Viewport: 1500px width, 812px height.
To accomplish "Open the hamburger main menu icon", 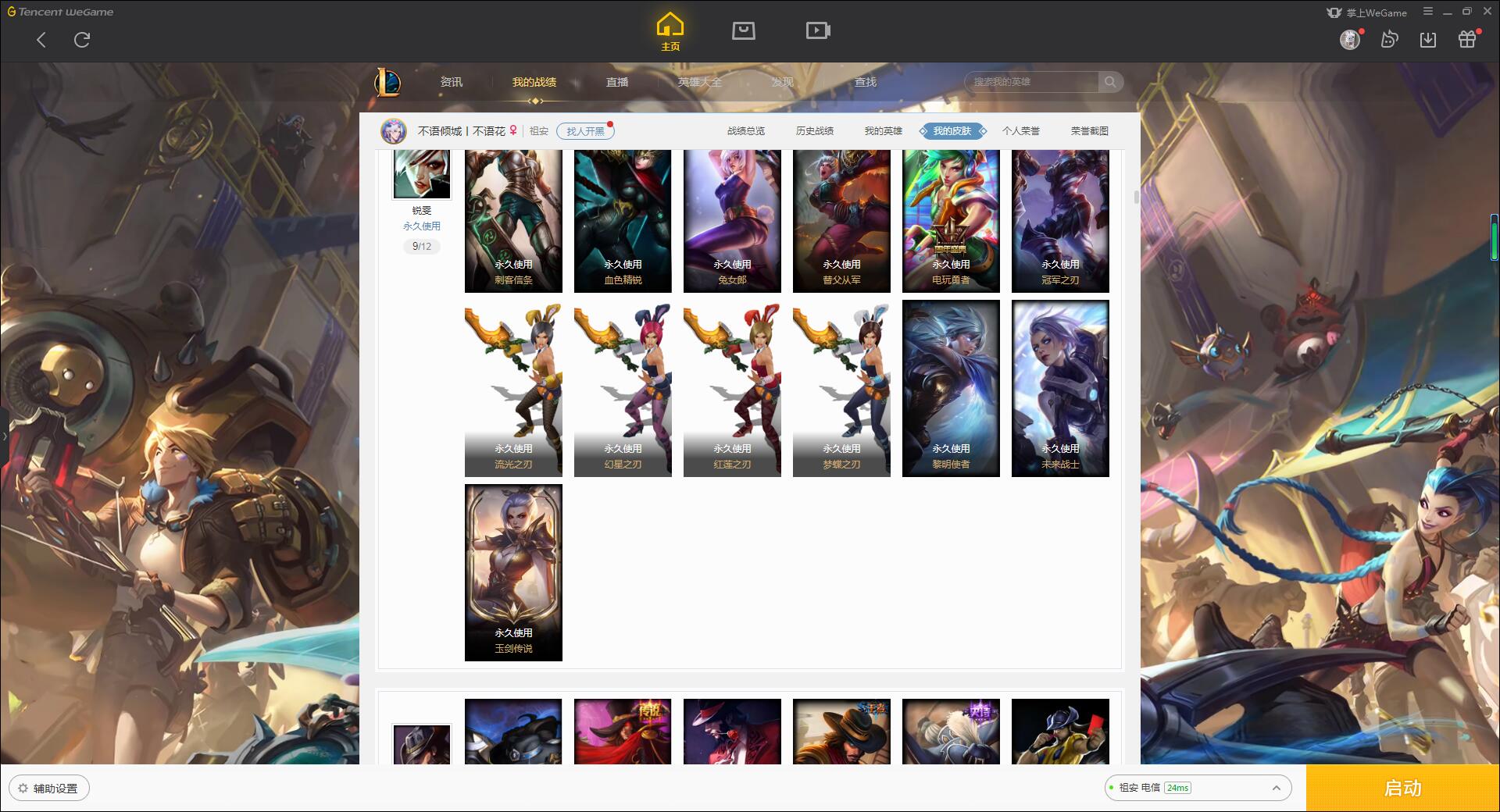I will pyautogui.click(x=1428, y=12).
